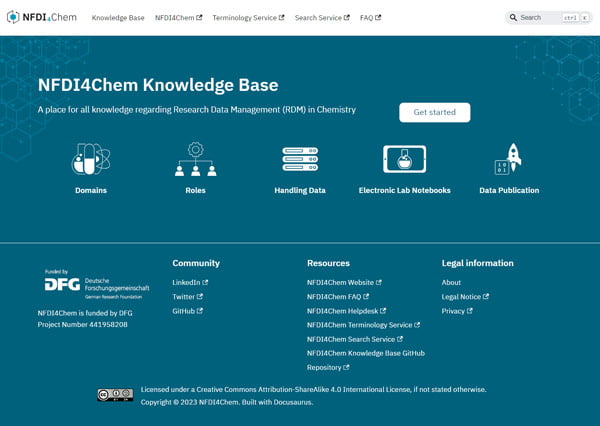Open the NFDI4Chem Website resource link

click(344, 282)
